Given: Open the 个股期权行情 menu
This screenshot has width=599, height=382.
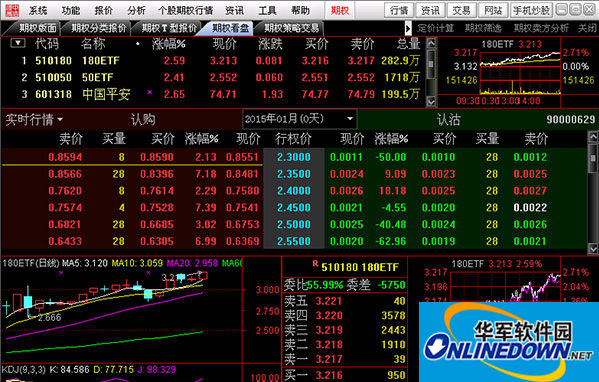Looking at the screenshot, I should 185,10.
